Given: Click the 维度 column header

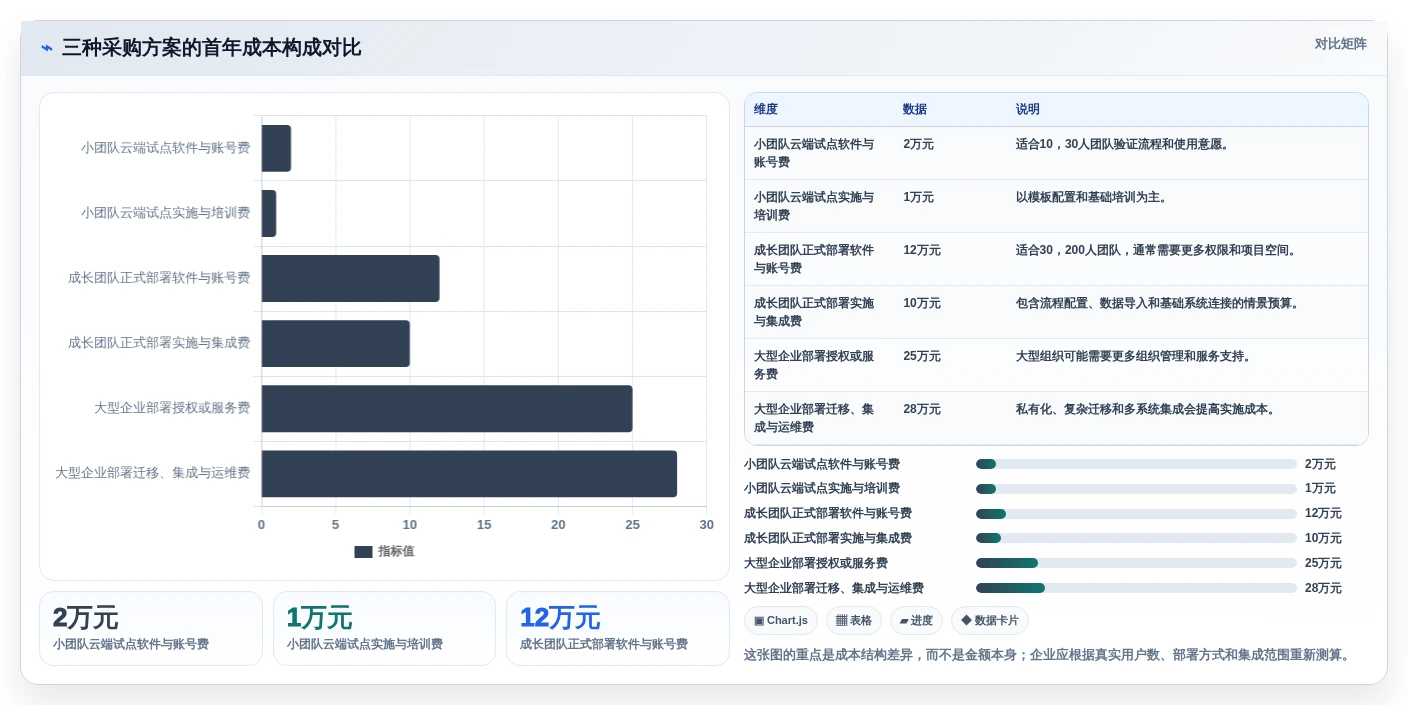Looking at the screenshot, I should click(766, 109).
